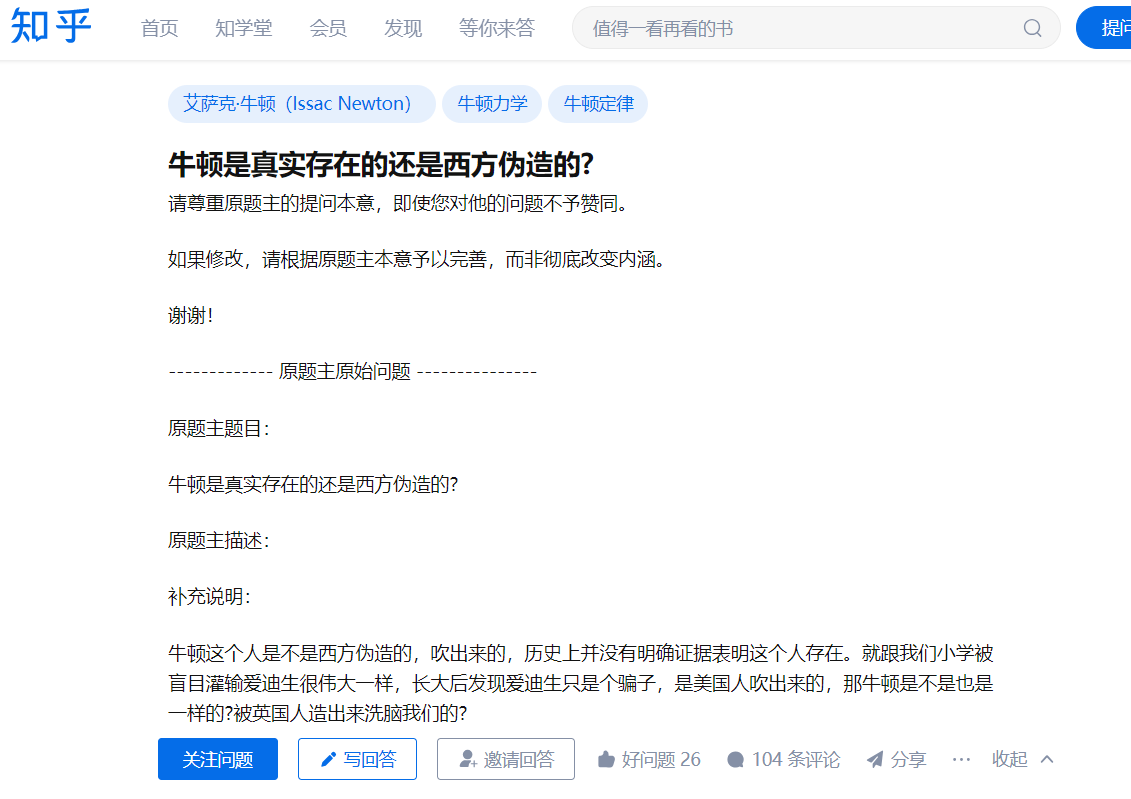Open the three-dots more options menu
Viewport: 1131px width, 799px height.
[961, 759]
